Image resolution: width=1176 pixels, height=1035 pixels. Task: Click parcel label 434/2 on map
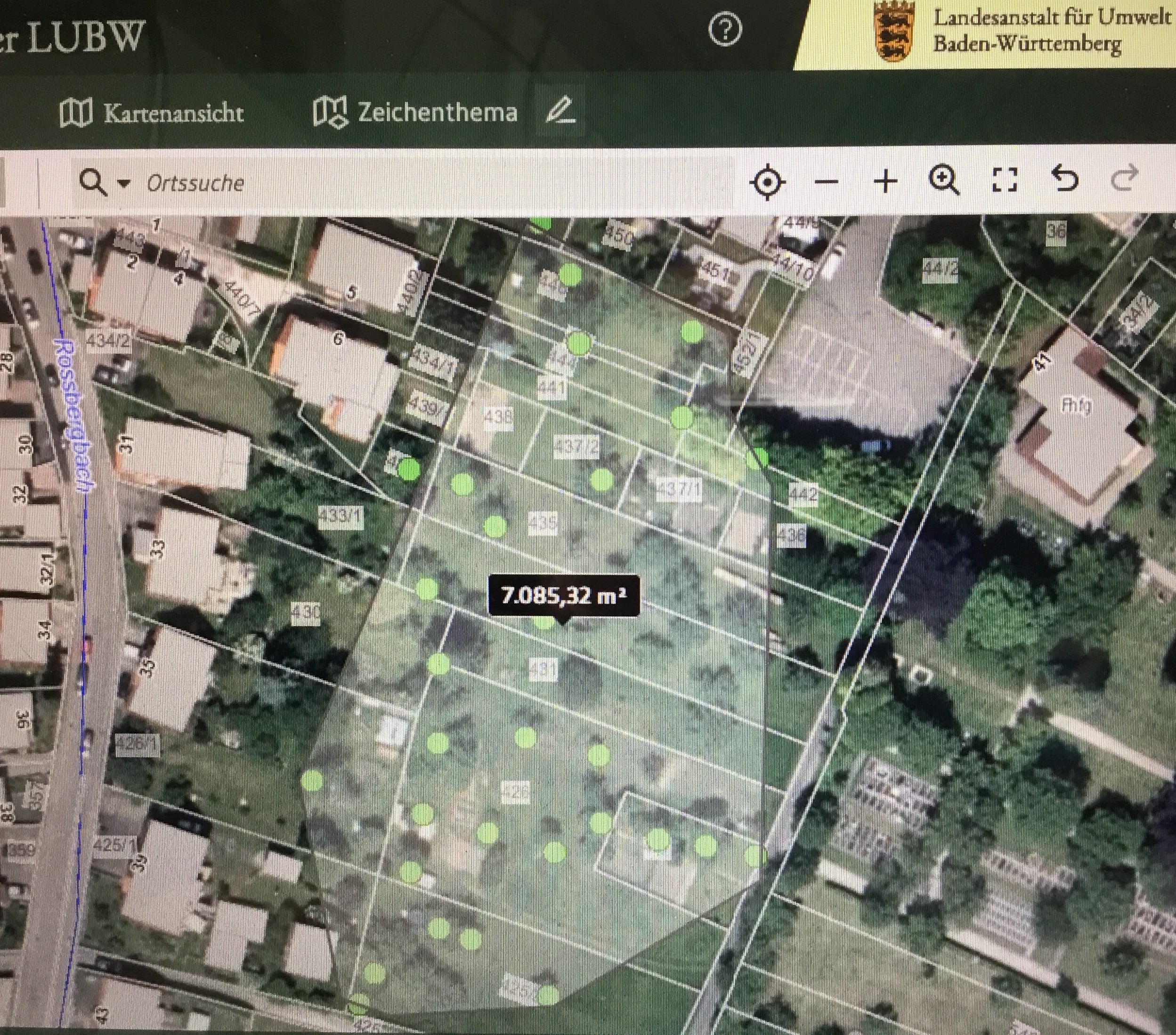pyautogui.click(x=108, y=341)
